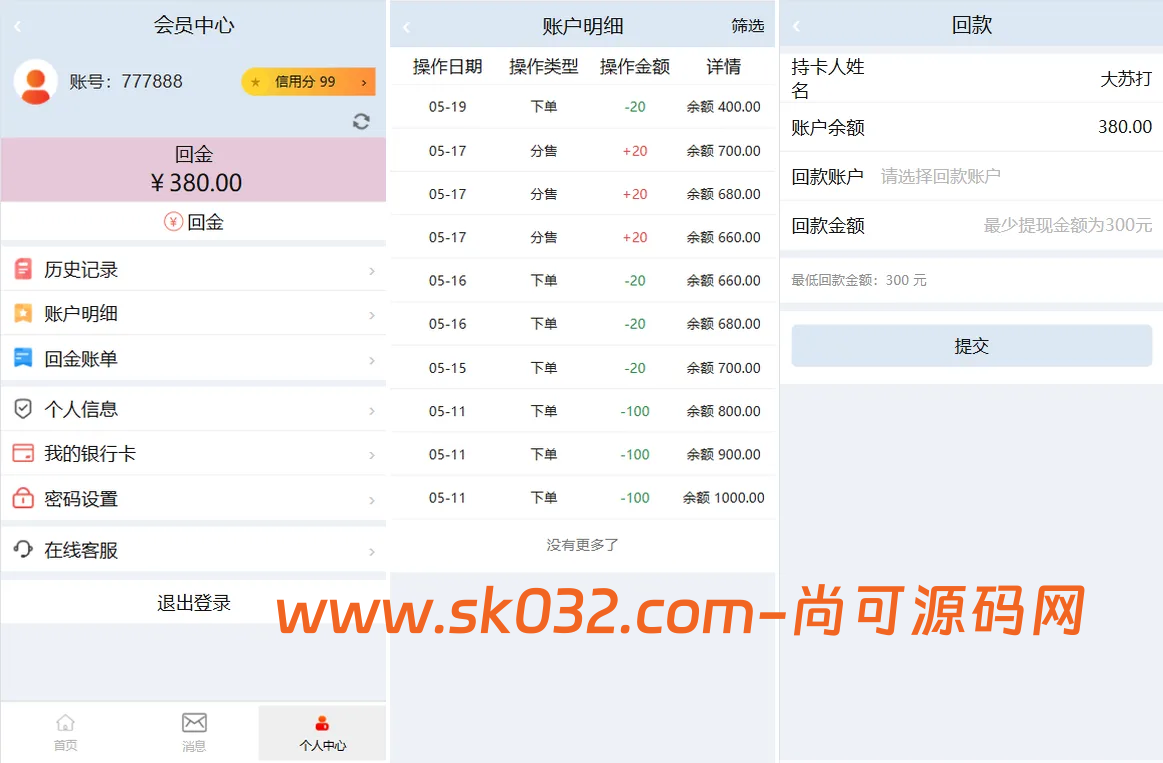Tap the 回金 yen icon button
Viewport: 1163px width, 763px height.
click(194, 222)
